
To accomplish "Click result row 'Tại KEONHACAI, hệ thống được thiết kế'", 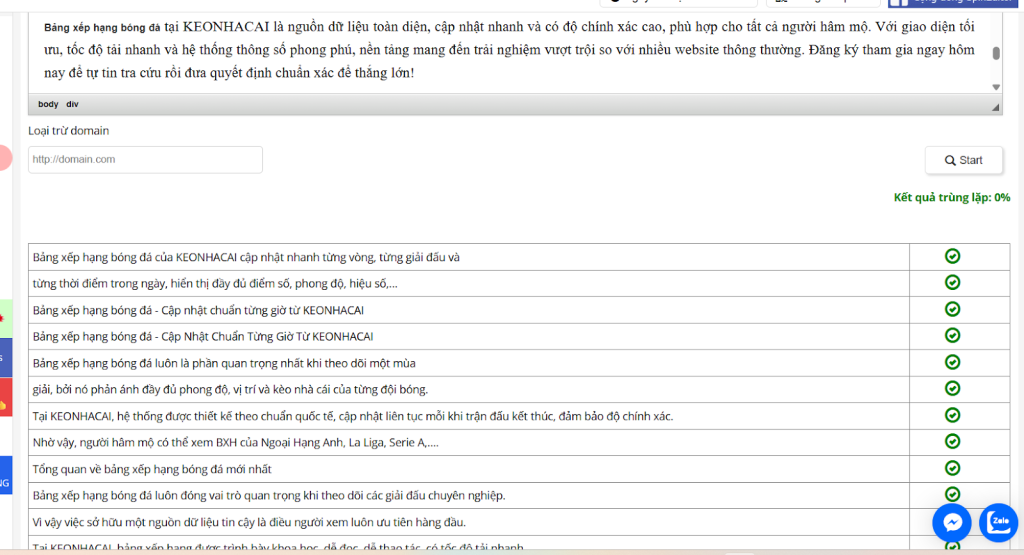I will tap(352, 416).
